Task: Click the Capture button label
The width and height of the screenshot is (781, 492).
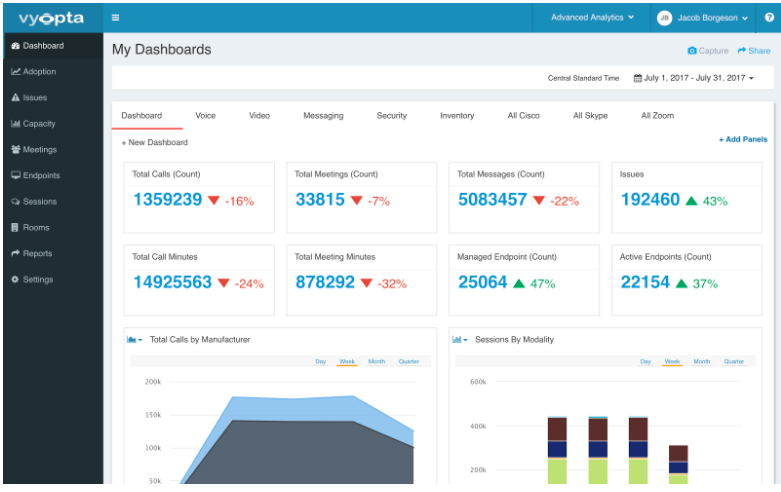Action: [713, 51]
